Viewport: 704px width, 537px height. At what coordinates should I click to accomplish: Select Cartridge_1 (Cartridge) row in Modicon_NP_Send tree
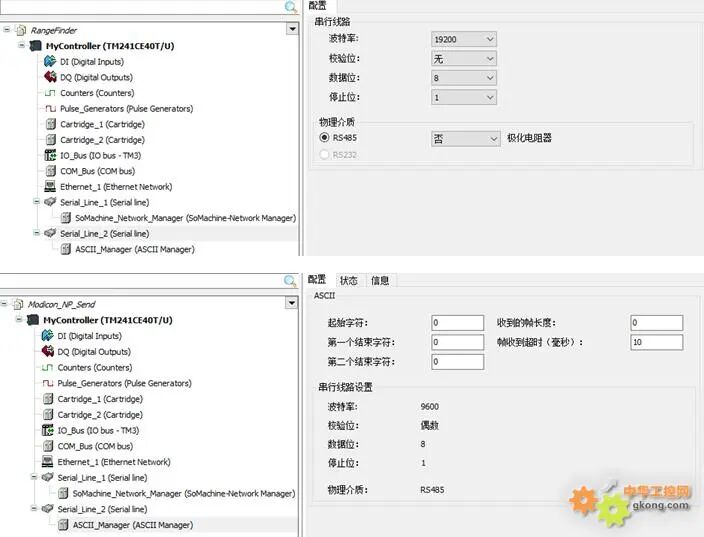click(100, 399)
